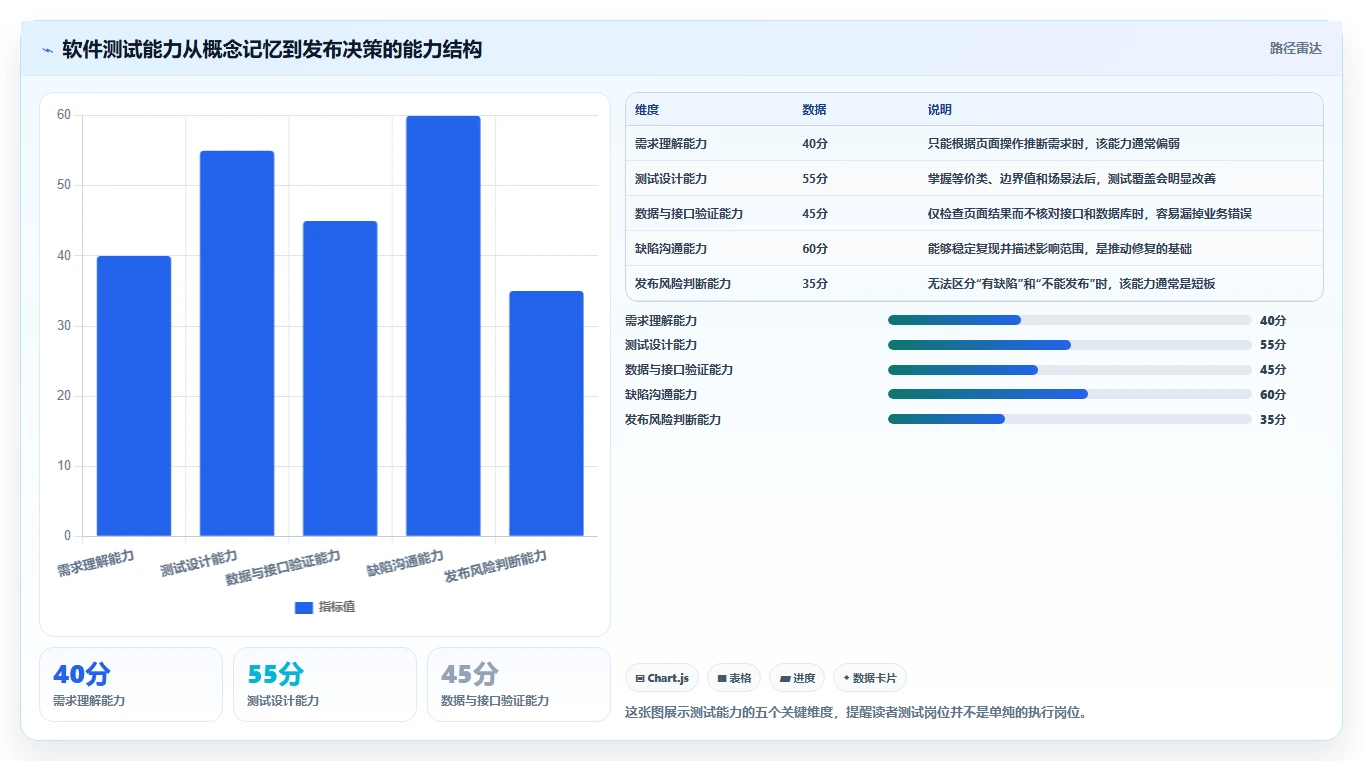Click the lightning icon beside the page title

pos(48,49)
